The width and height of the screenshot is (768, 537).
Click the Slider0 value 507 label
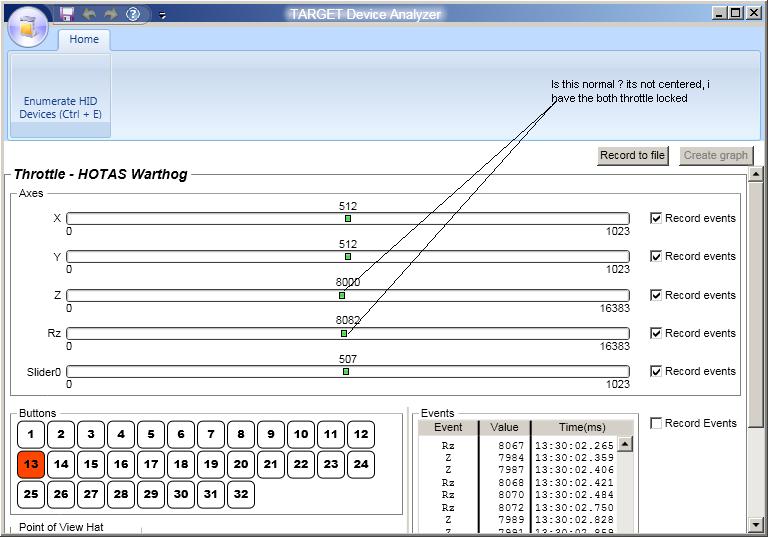pos(348,359)
